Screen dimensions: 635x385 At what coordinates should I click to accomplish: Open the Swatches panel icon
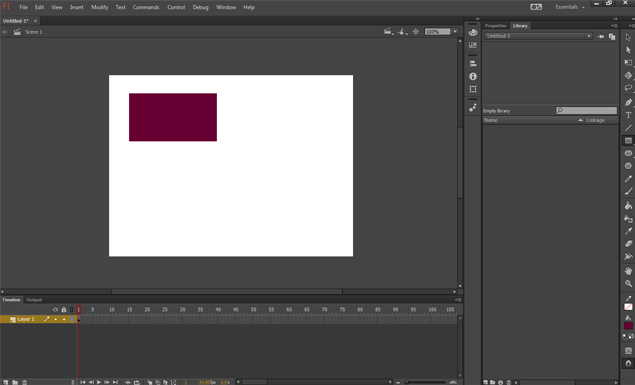pyautogui.click(x=473, y=45)
